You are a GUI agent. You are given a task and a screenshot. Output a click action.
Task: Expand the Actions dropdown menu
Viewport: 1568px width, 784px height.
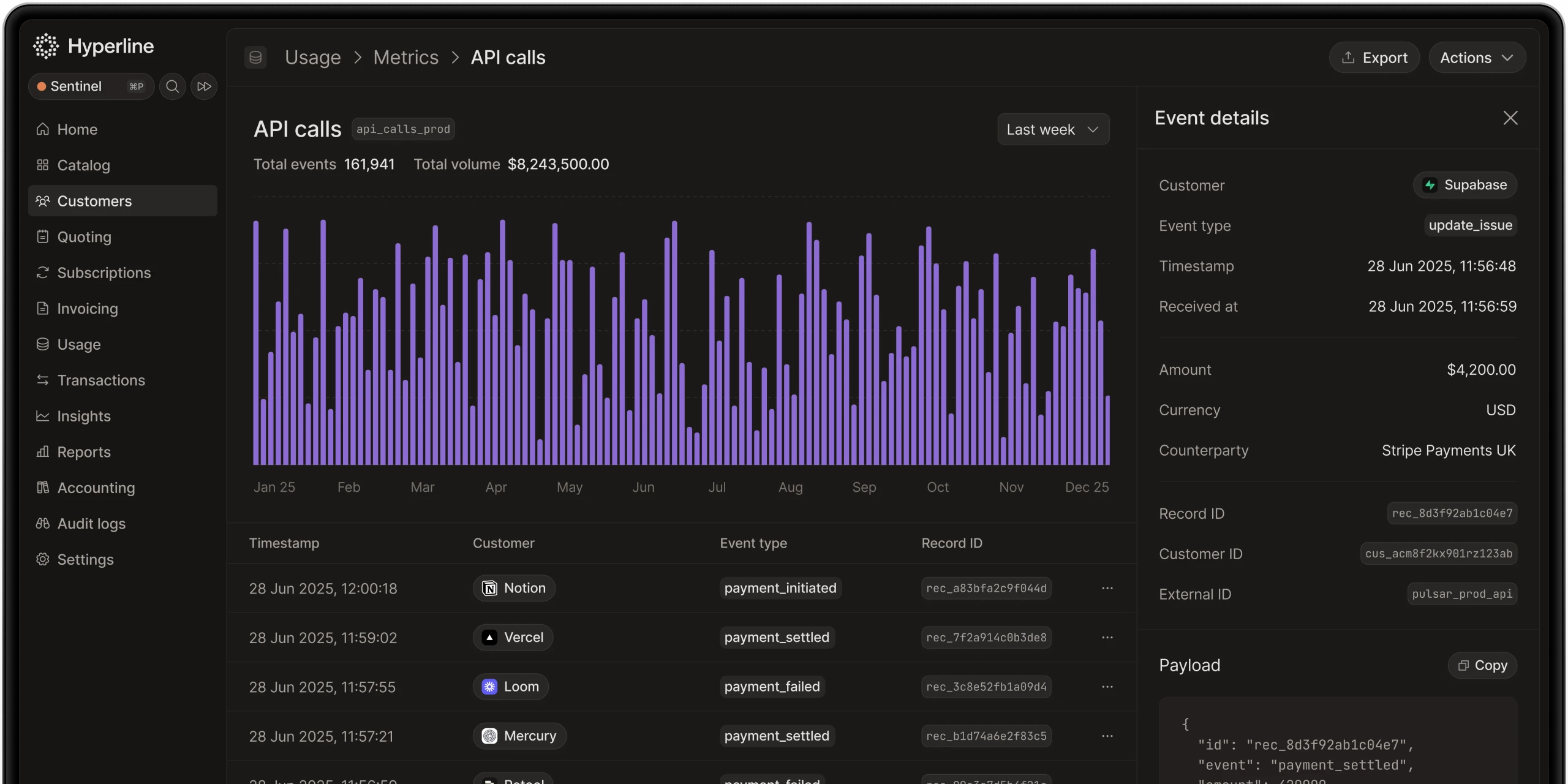[1477, 58]
